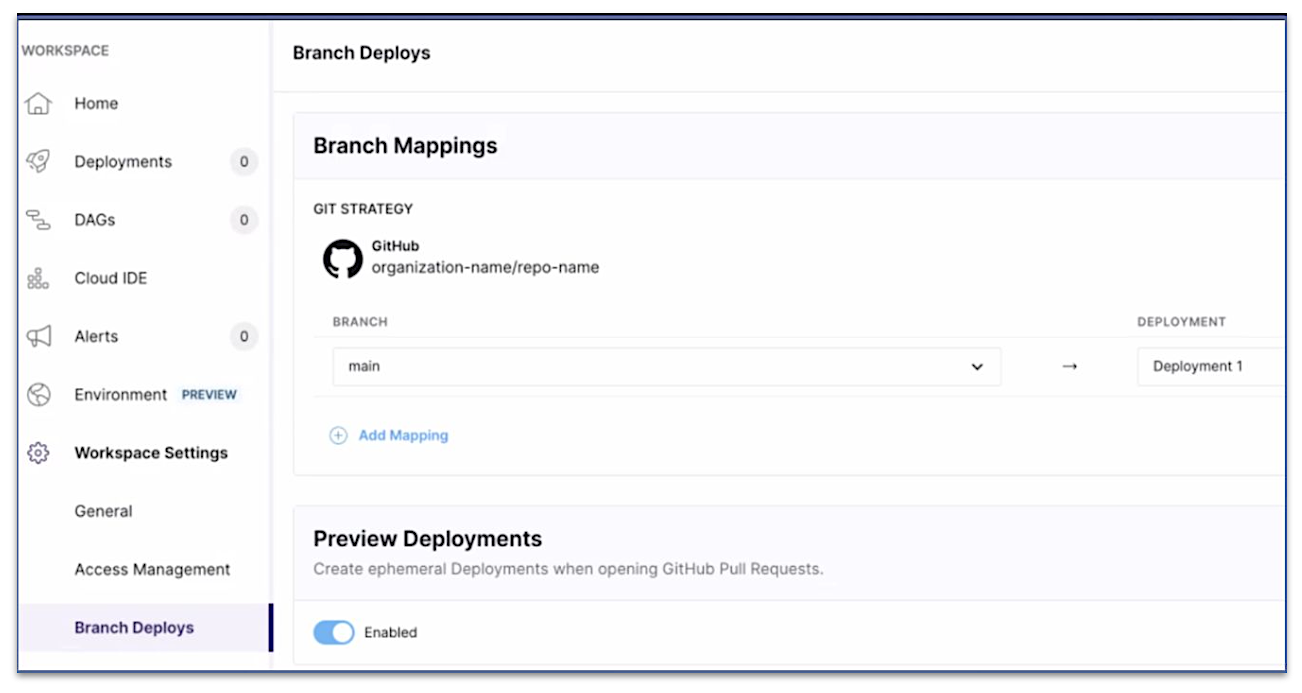This screenshot has height=693, width=1302.
Task: Expand the branch dropdown chevron arrow
Action: 977,367
